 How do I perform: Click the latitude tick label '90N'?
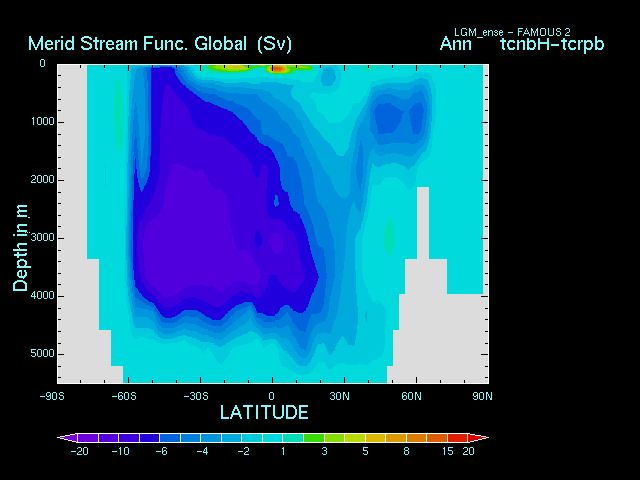(482, 396)
